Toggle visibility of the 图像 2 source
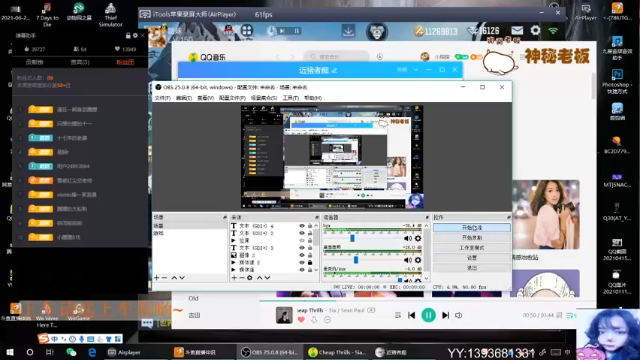This screenshot has height=360, width=640. pos(302,255)
